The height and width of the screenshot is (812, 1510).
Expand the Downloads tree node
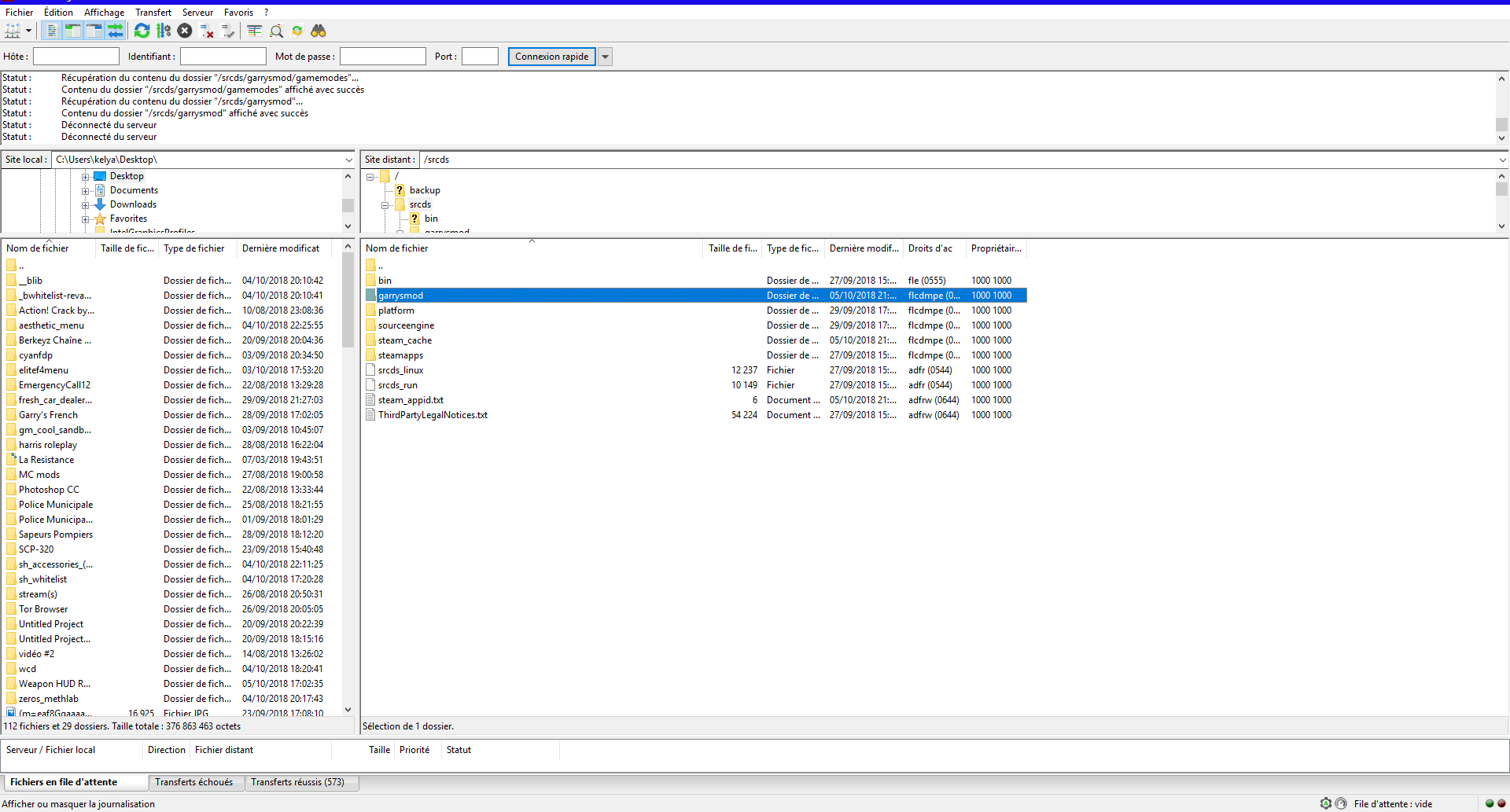point(85,205)
